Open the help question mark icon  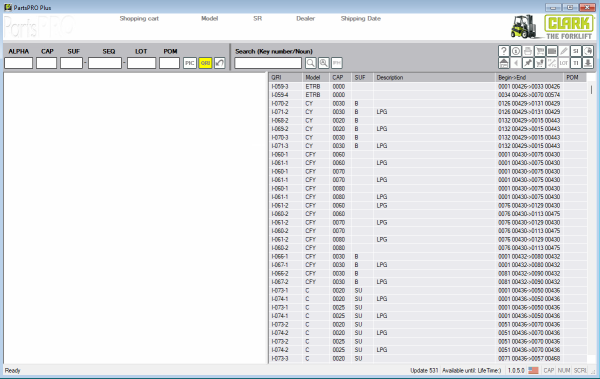click(504, 51)
